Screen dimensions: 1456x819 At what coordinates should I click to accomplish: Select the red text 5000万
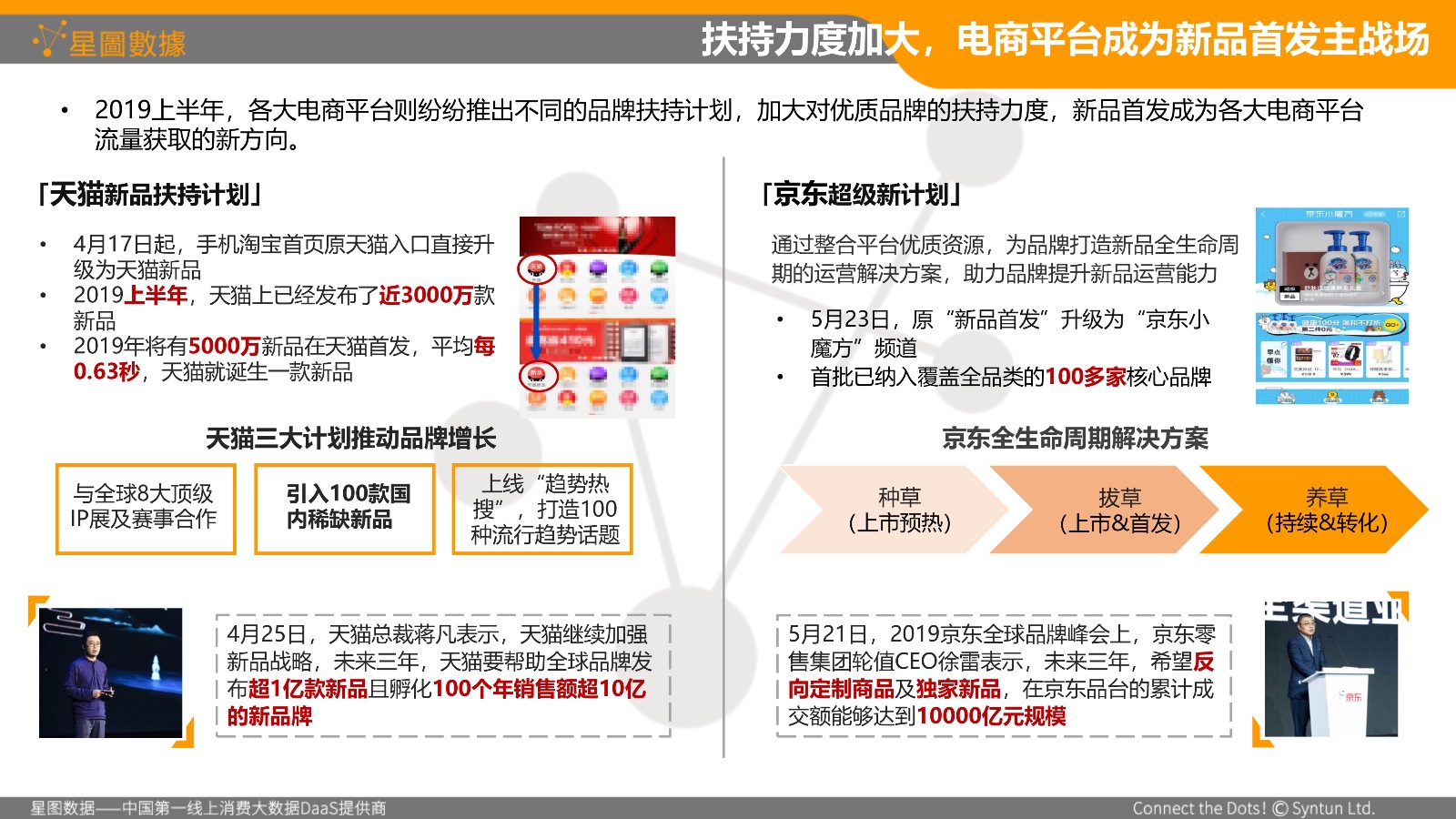(225, 346)
